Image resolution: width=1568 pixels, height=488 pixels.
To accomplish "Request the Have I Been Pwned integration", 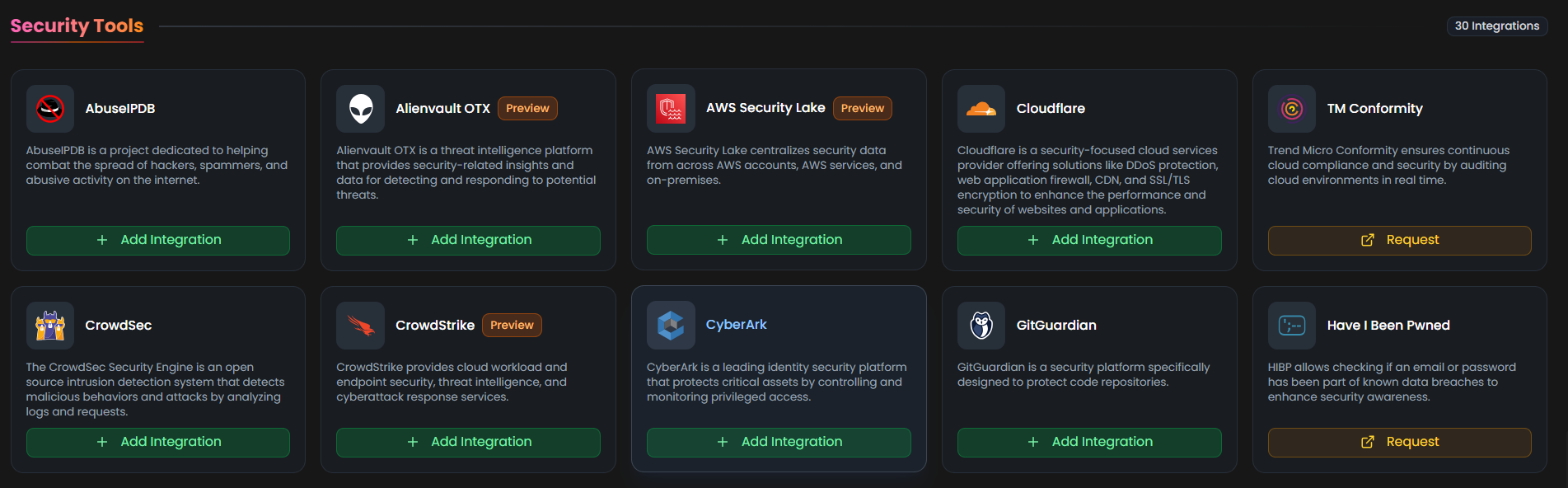I will coord(1400,442).
